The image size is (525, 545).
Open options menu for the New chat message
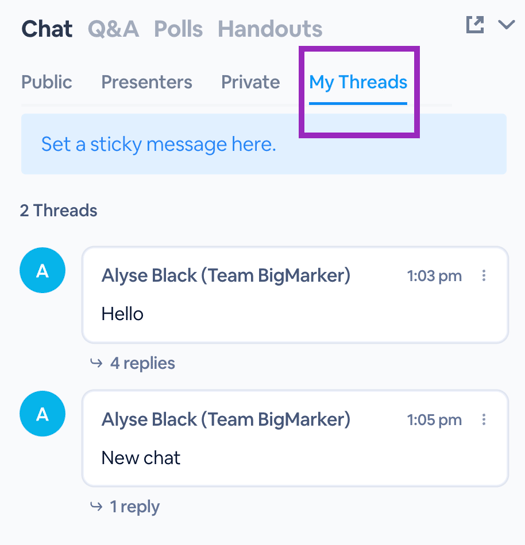point(484,420)
